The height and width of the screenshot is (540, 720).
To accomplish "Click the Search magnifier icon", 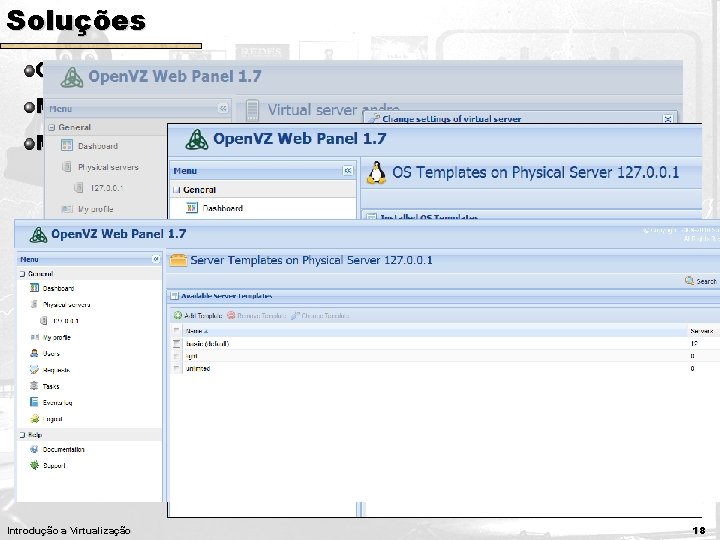I will point(689,281).
